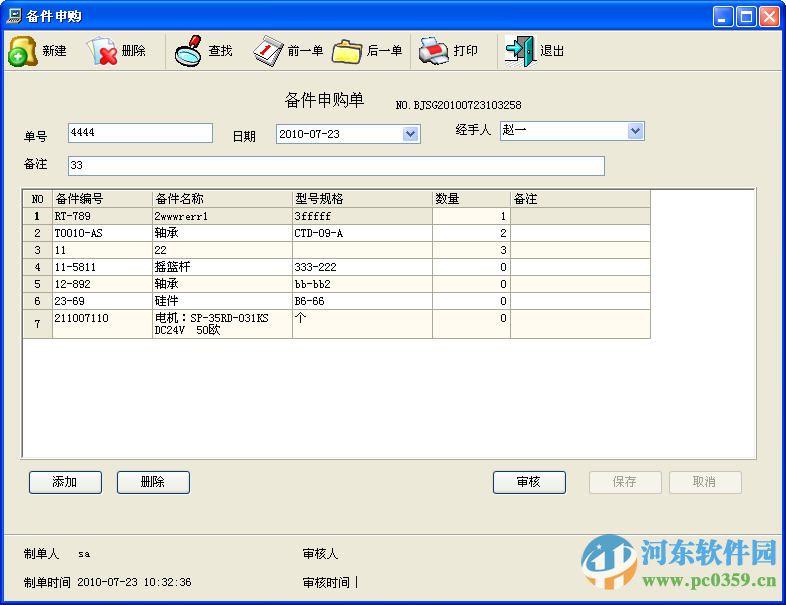This screenshot has height=605, width=786.
Task: Click the 打印 (Print) printer icon
Action: (434, 51)
